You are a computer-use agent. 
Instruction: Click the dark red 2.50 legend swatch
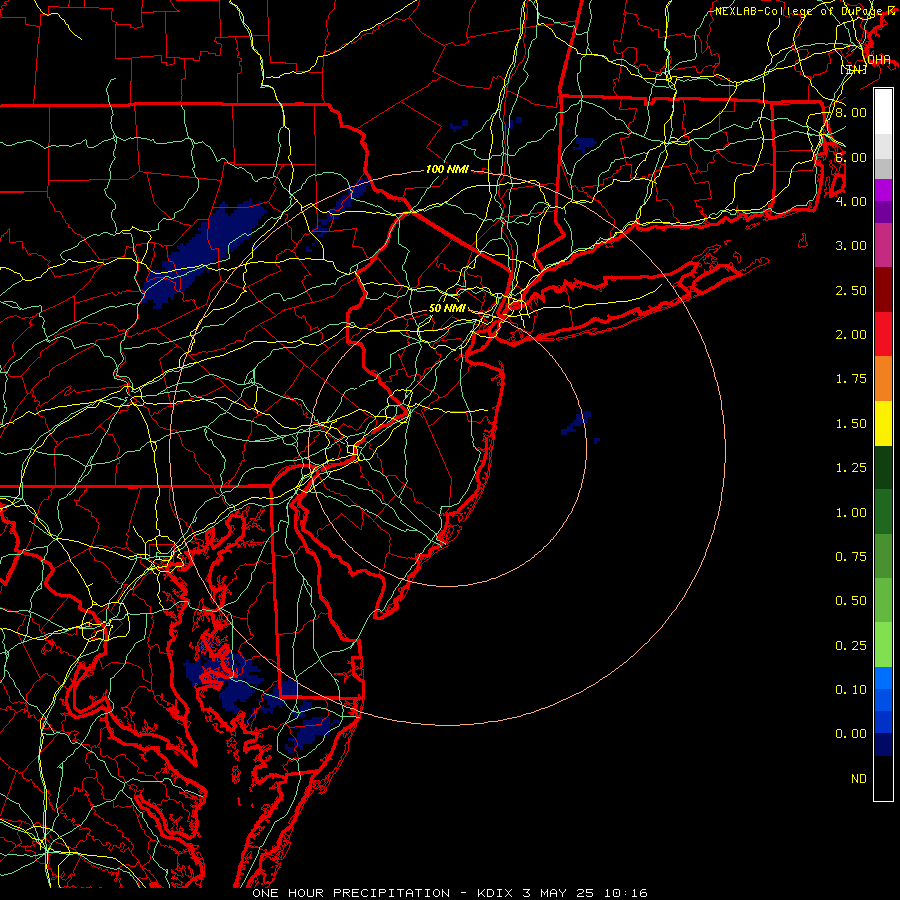[x=883, y=290]
